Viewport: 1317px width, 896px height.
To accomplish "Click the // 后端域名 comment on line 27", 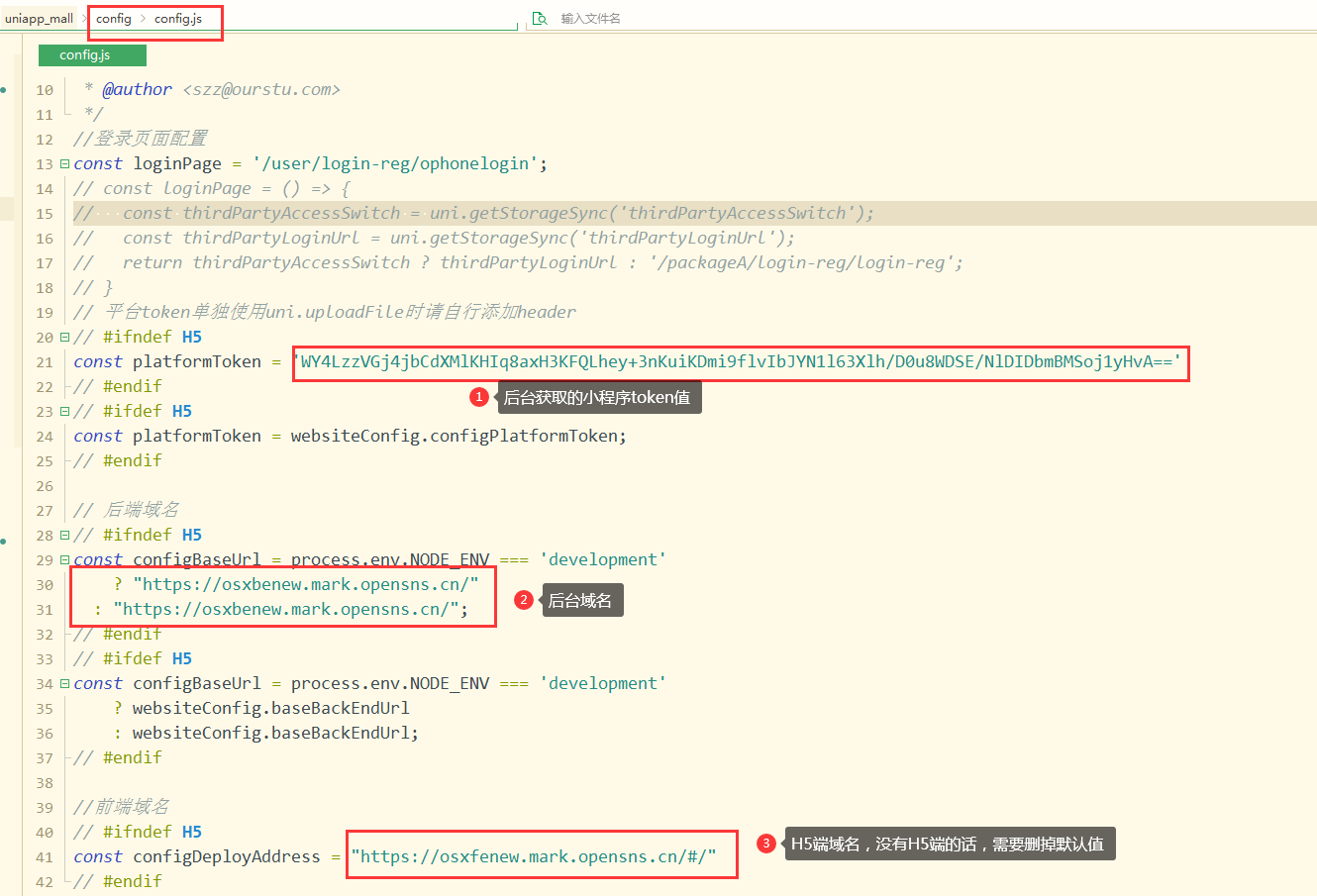I will 127,510.
